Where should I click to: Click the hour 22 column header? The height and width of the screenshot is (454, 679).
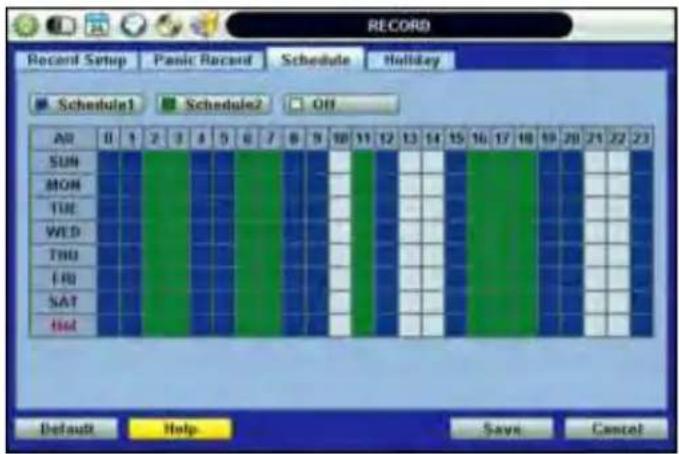point(618,139)
